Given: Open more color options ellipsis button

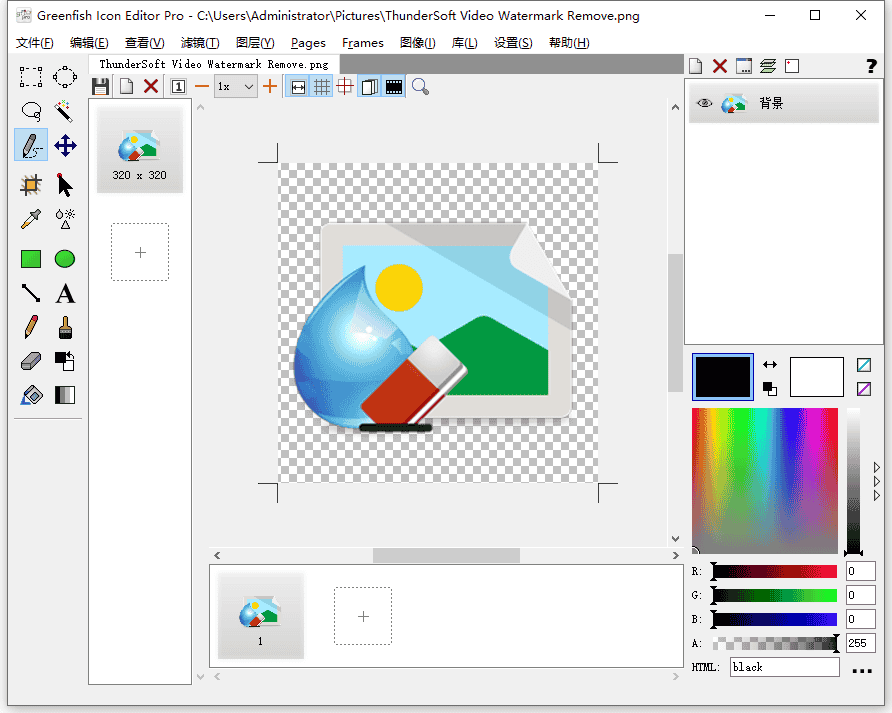Looking at the screenshot, I should pos(862,670).
